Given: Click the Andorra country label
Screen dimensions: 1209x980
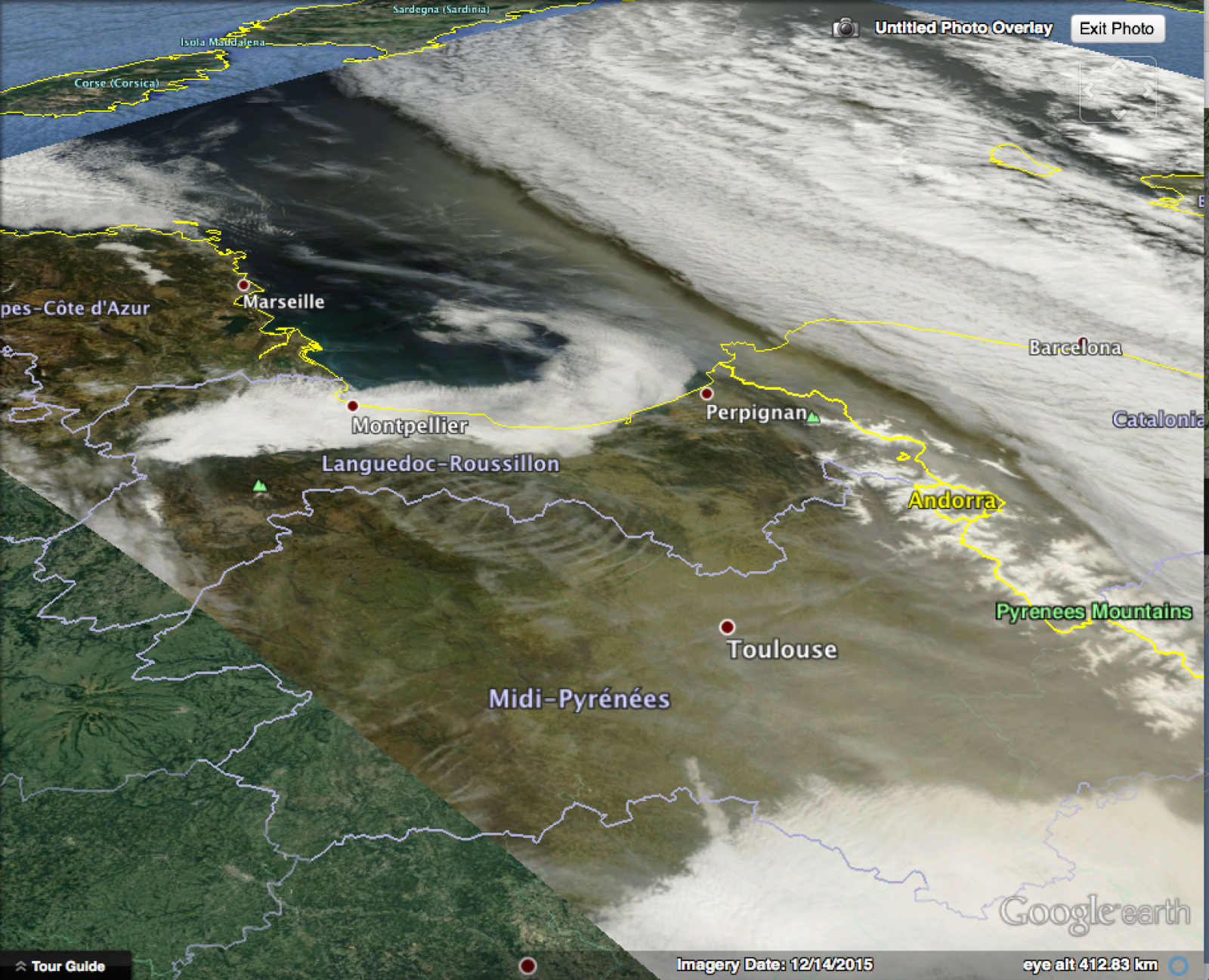Looking at the screenshot, I should point(953,500).
